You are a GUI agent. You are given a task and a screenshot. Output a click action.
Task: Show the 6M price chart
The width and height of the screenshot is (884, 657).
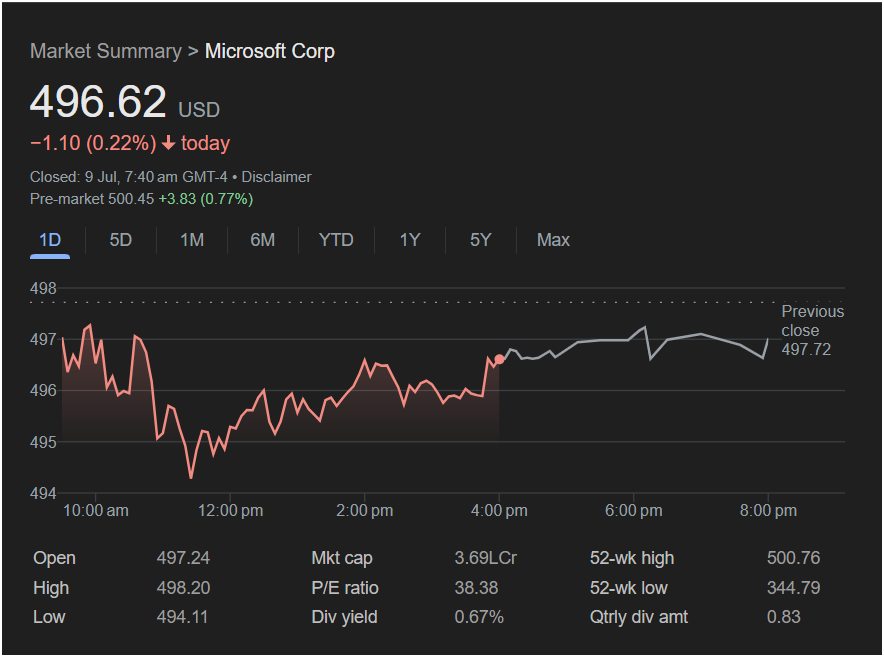pos(263,240)
